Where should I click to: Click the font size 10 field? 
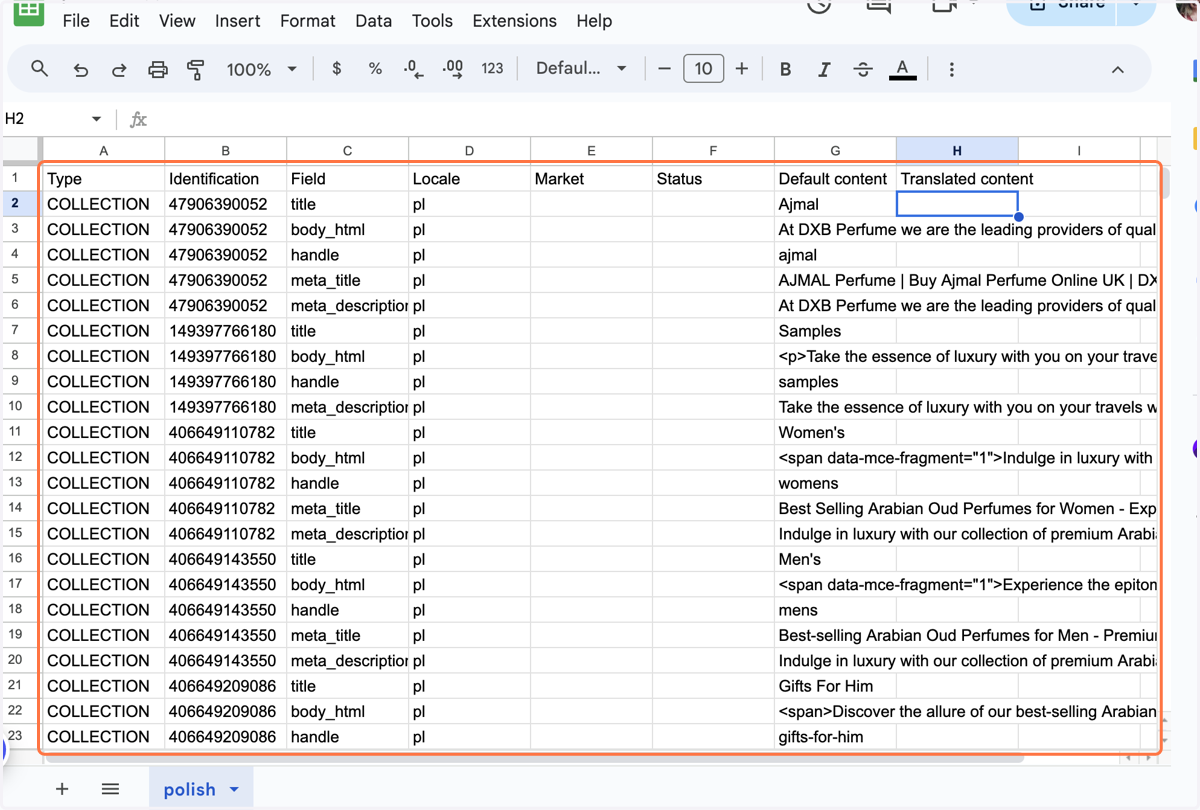pyautogui.click(x=703, y=69)
